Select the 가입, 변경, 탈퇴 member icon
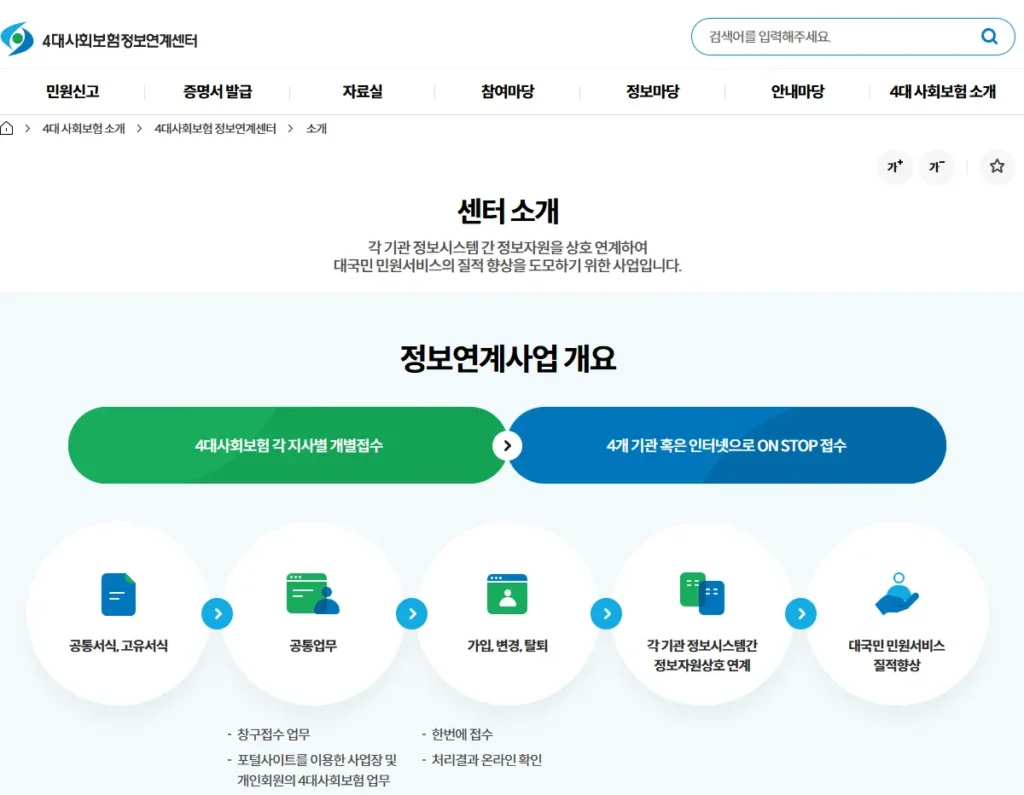This screenshot has width=1024, height=795. coord(506,594)
